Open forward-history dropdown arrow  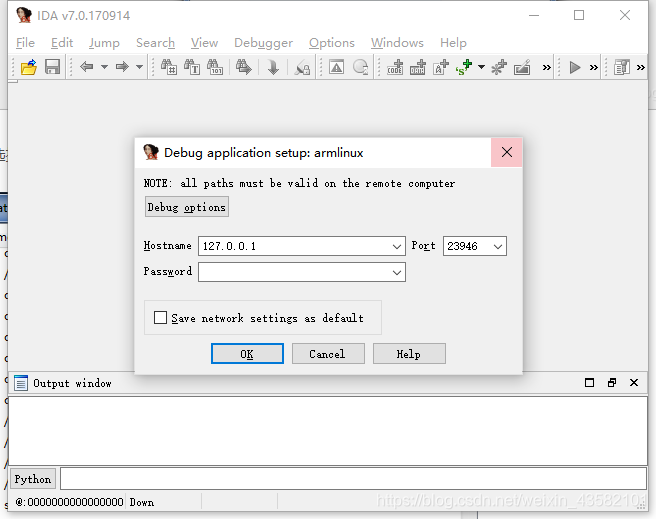coord(139,67)
